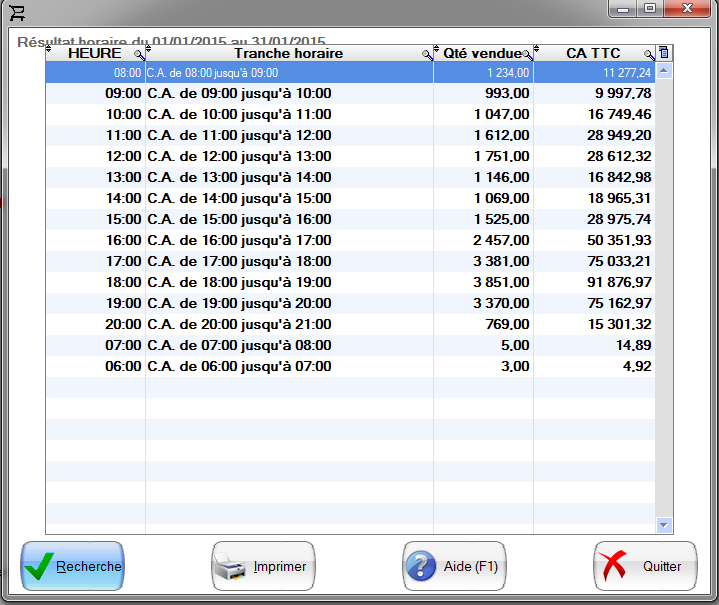Screen dimensions: 719x605
Task: Click the sort arrows left of the Tranche horaire header
Action: click(x=150, y=50)
